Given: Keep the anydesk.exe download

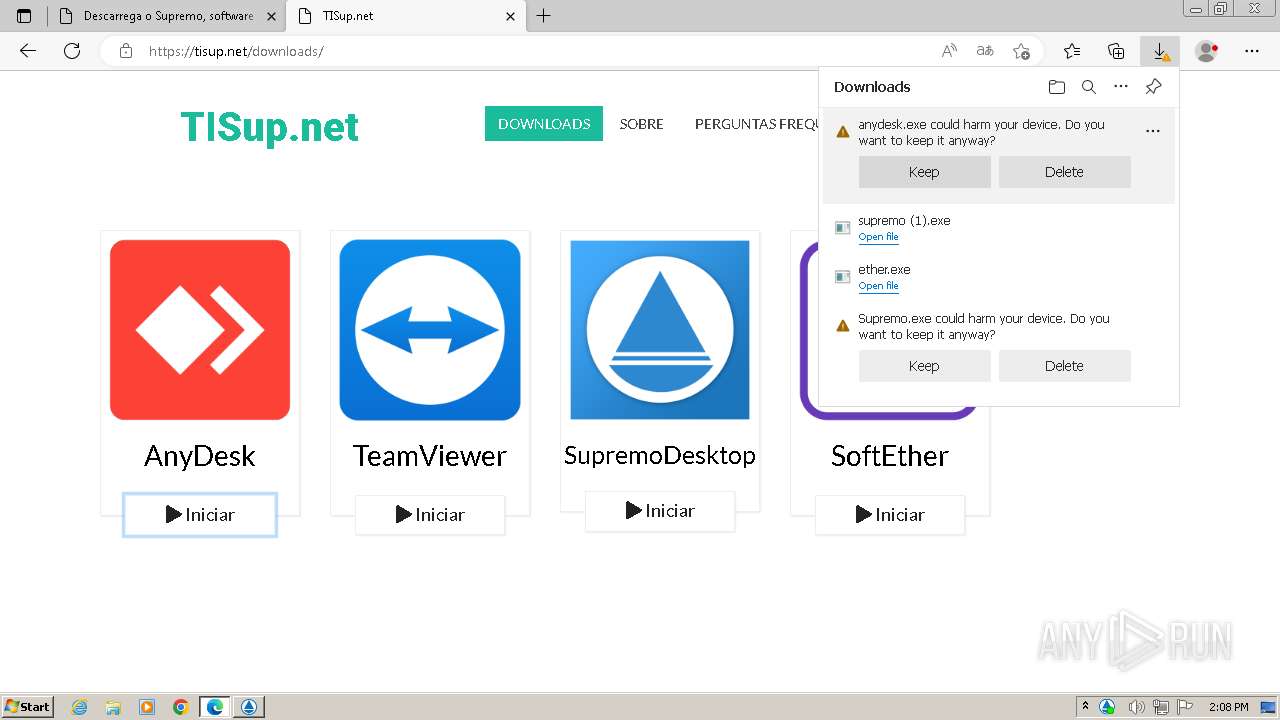Looking at the screenshot, I should coord(924,172).
